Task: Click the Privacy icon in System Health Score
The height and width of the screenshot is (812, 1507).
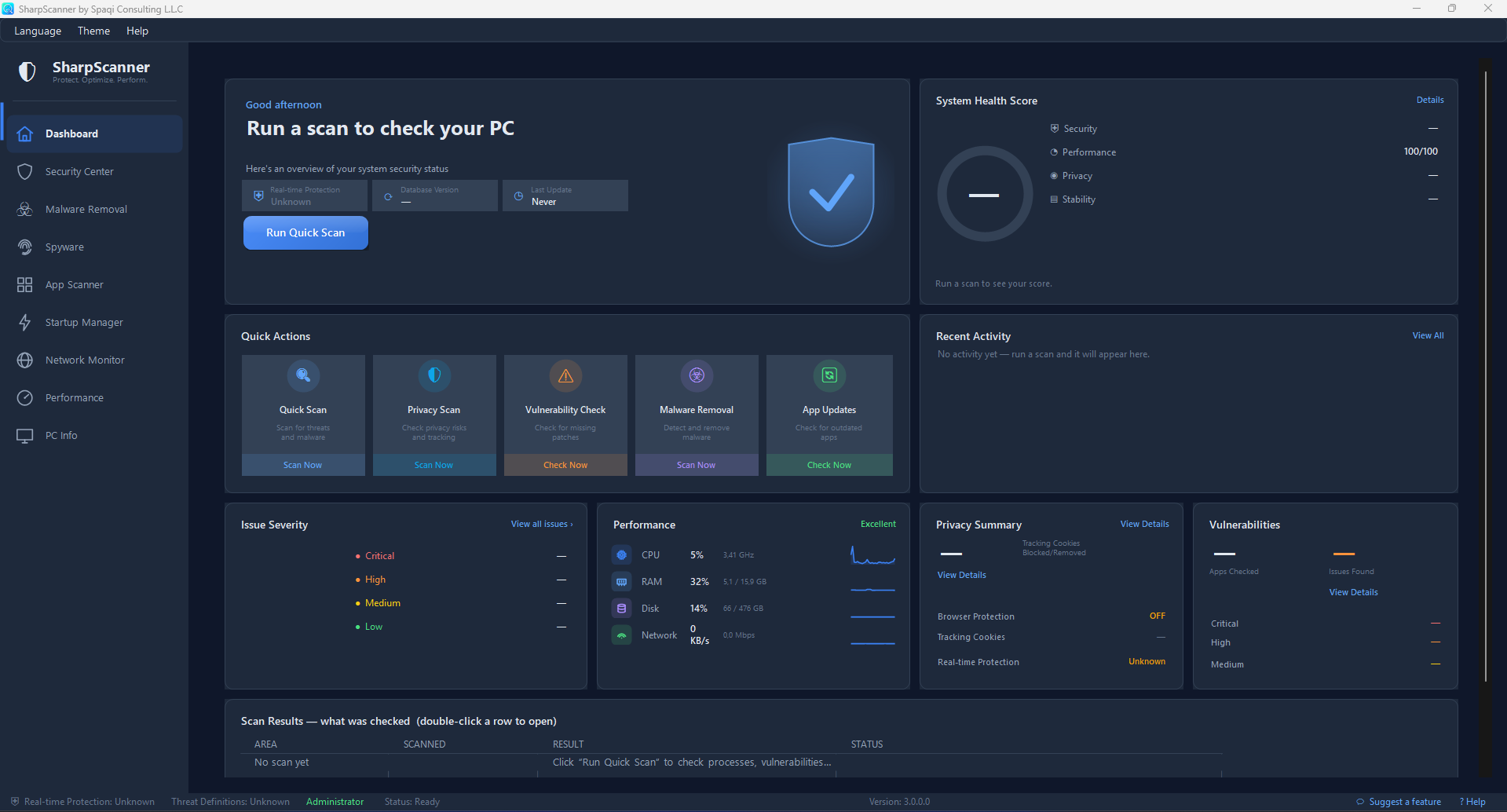Action: click(x=1054, y=176)
